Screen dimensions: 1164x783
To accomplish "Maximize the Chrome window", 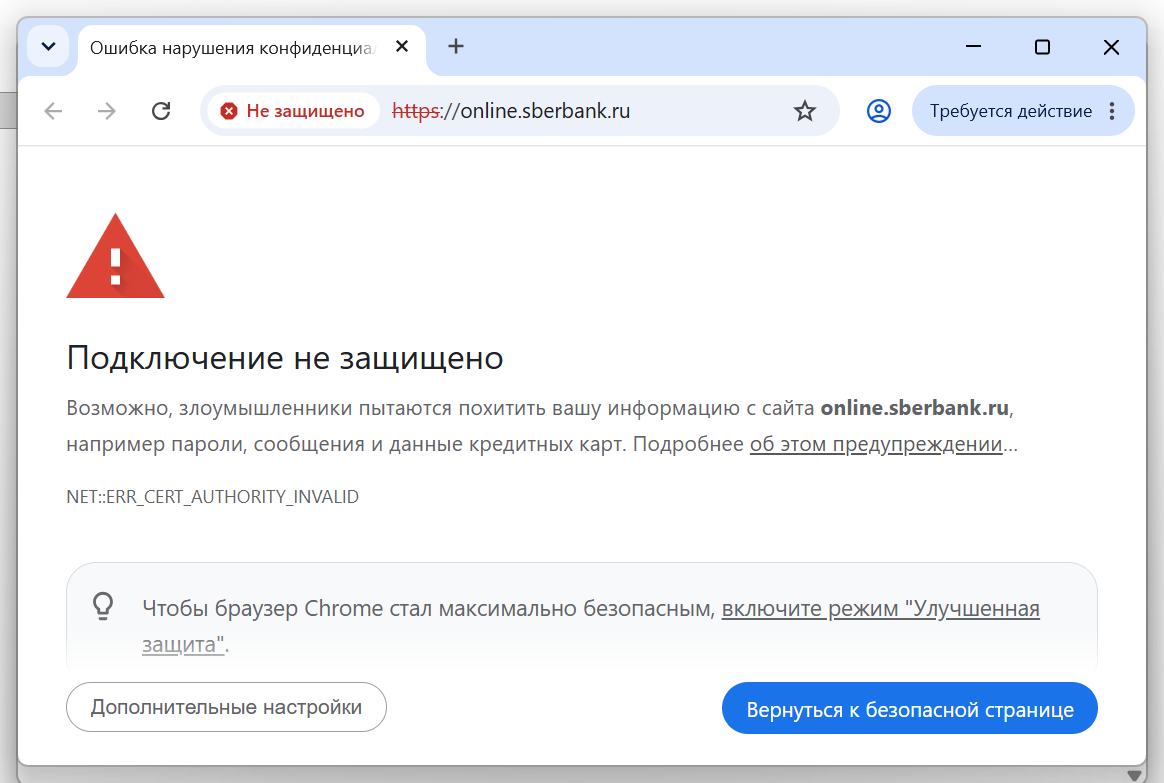I will coord(1042,47).
